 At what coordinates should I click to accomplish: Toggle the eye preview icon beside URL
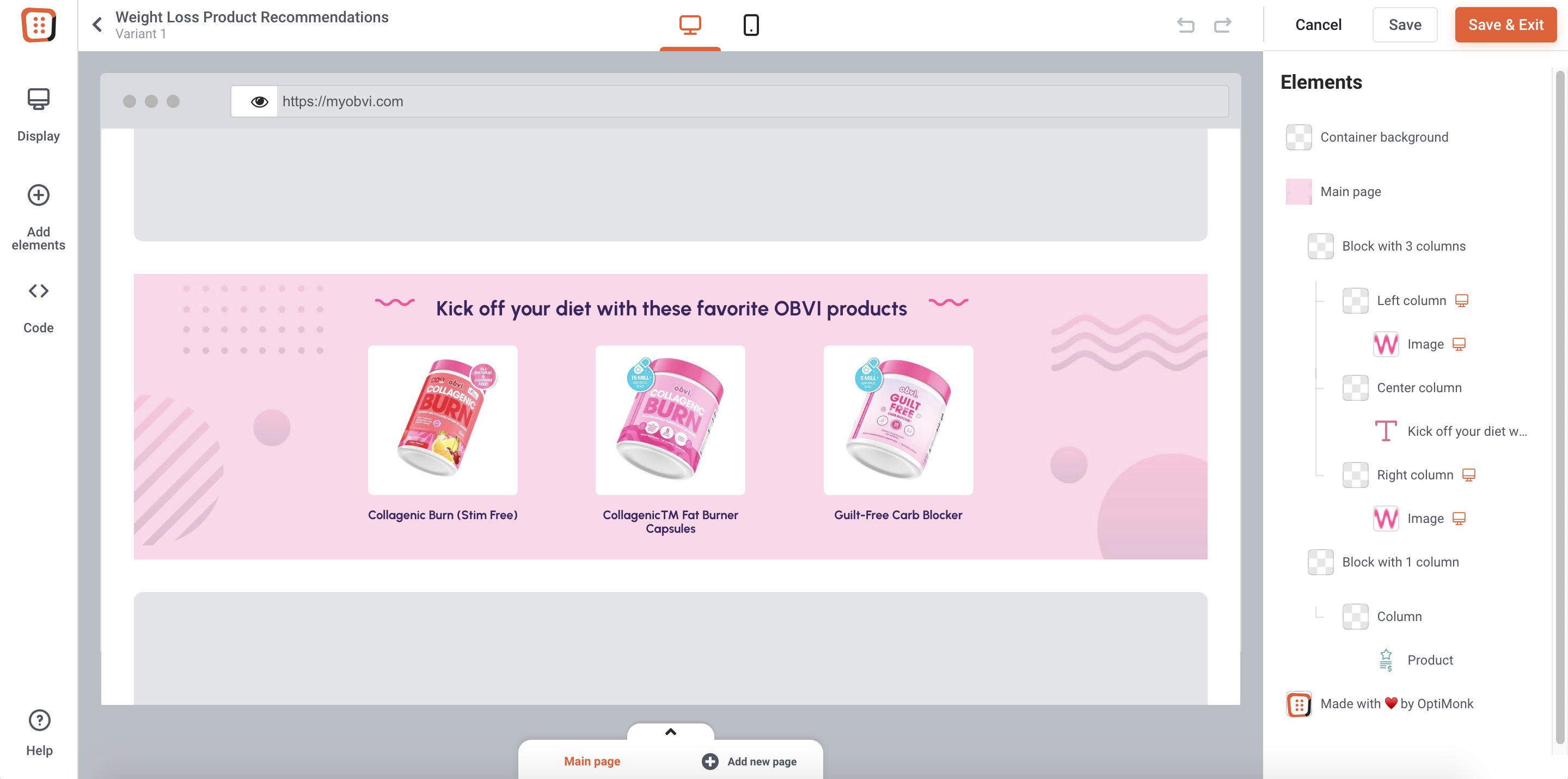pos(259,102)
